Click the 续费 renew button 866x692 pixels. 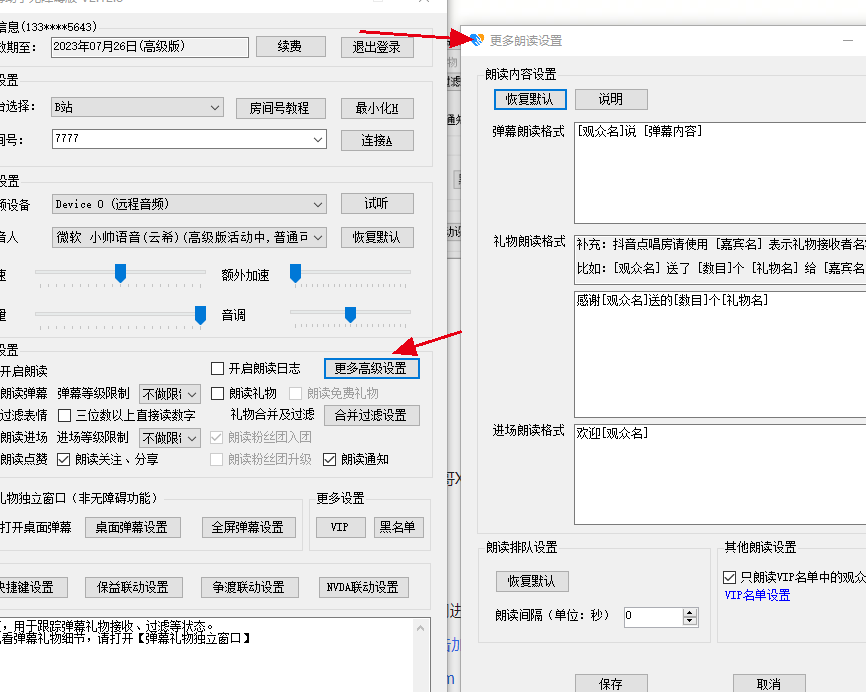291,47
